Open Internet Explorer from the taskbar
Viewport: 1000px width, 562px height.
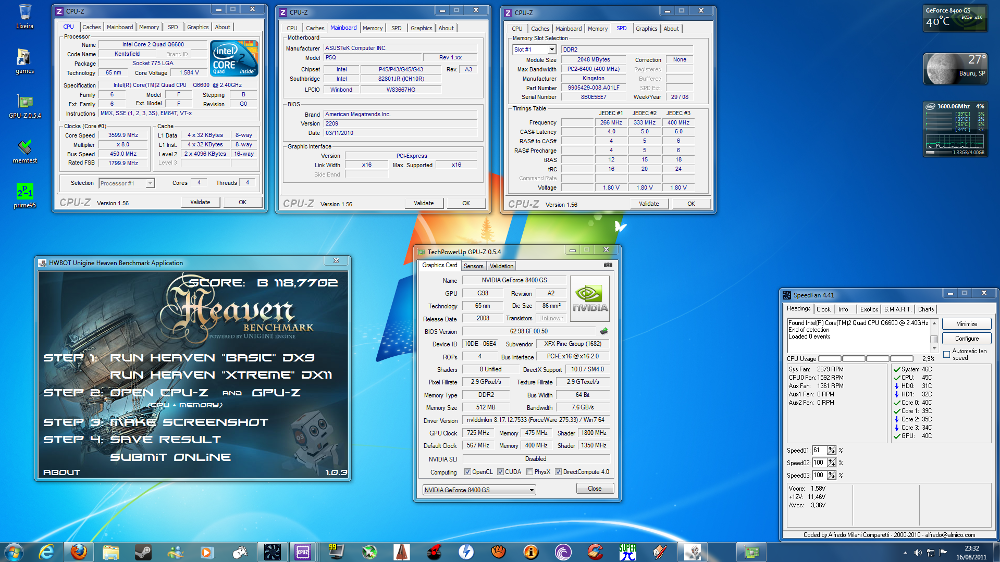pyautogui.click(x=46, y=552)
